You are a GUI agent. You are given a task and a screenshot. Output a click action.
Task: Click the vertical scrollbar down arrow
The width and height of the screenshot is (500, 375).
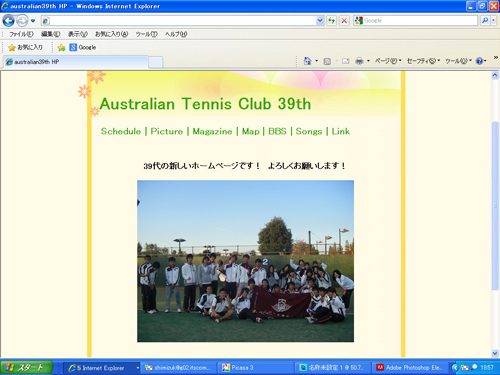495,353
